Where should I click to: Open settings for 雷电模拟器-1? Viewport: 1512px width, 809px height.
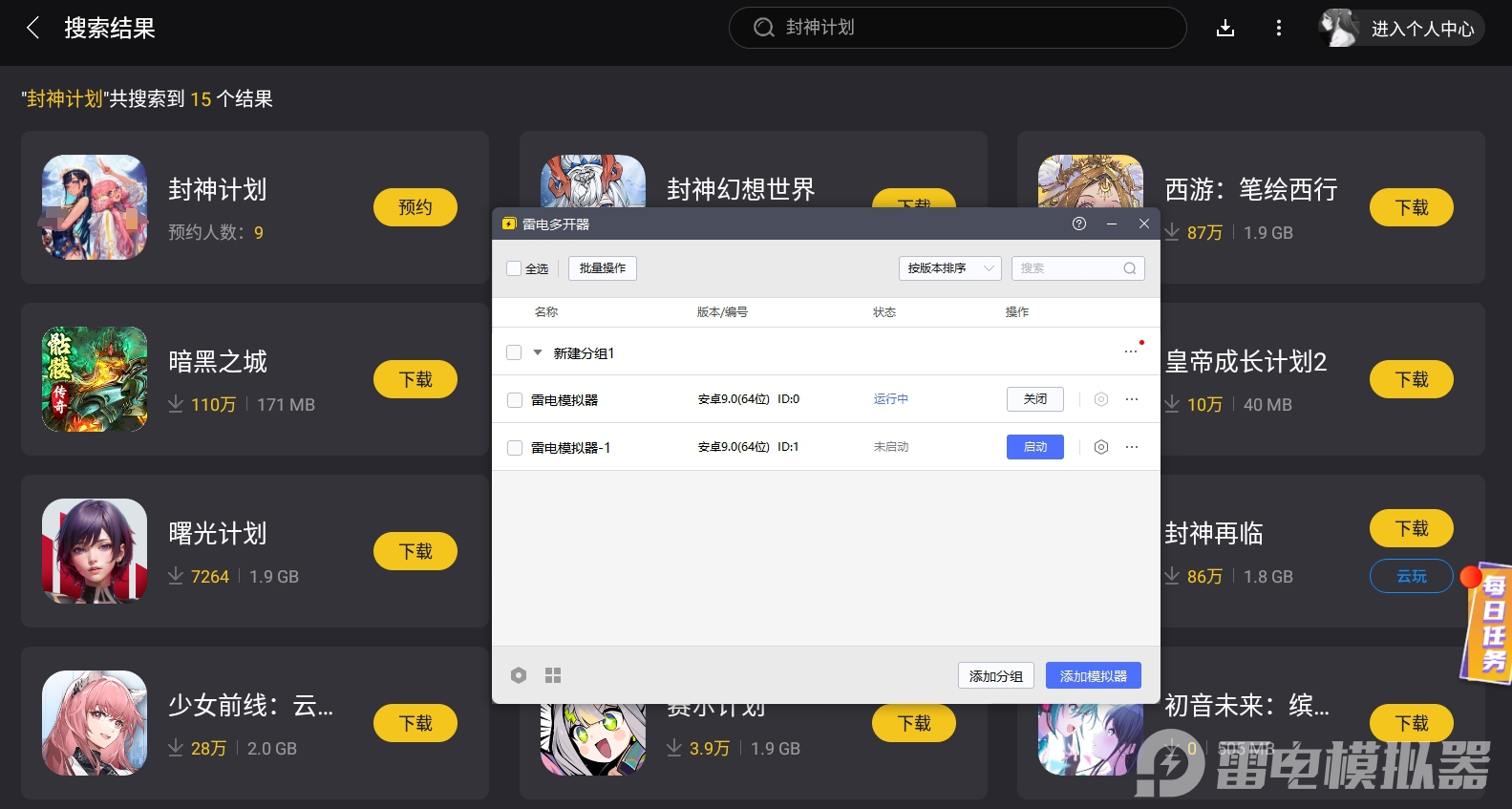click(x=1101, y=447)
